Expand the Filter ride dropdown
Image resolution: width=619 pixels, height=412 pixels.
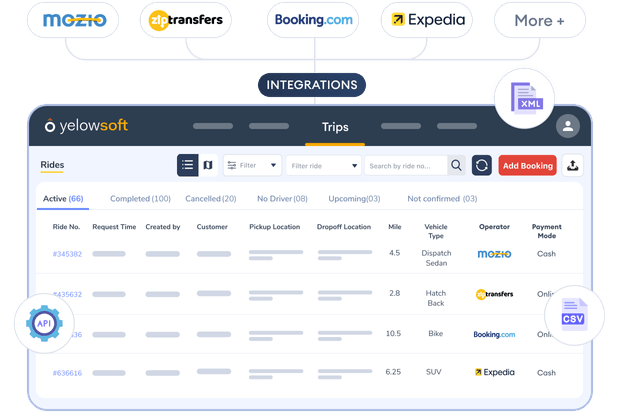(323, 166)
